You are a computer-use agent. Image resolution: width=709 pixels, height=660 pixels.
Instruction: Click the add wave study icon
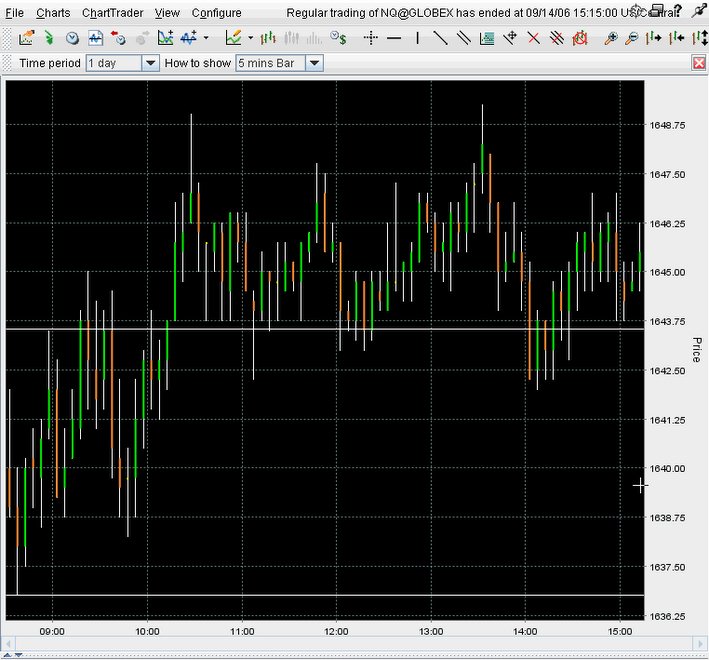189,38
